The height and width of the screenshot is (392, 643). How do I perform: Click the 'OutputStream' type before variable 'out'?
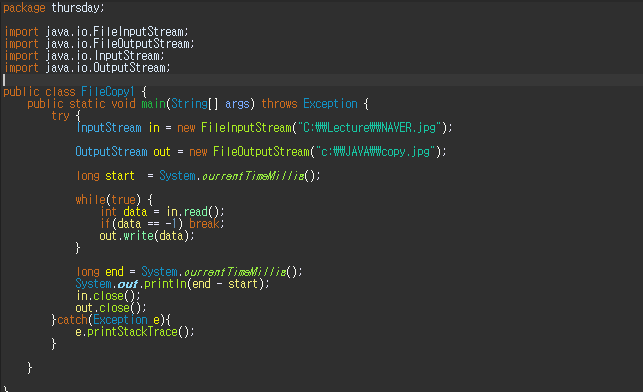[x=111, y=152]
